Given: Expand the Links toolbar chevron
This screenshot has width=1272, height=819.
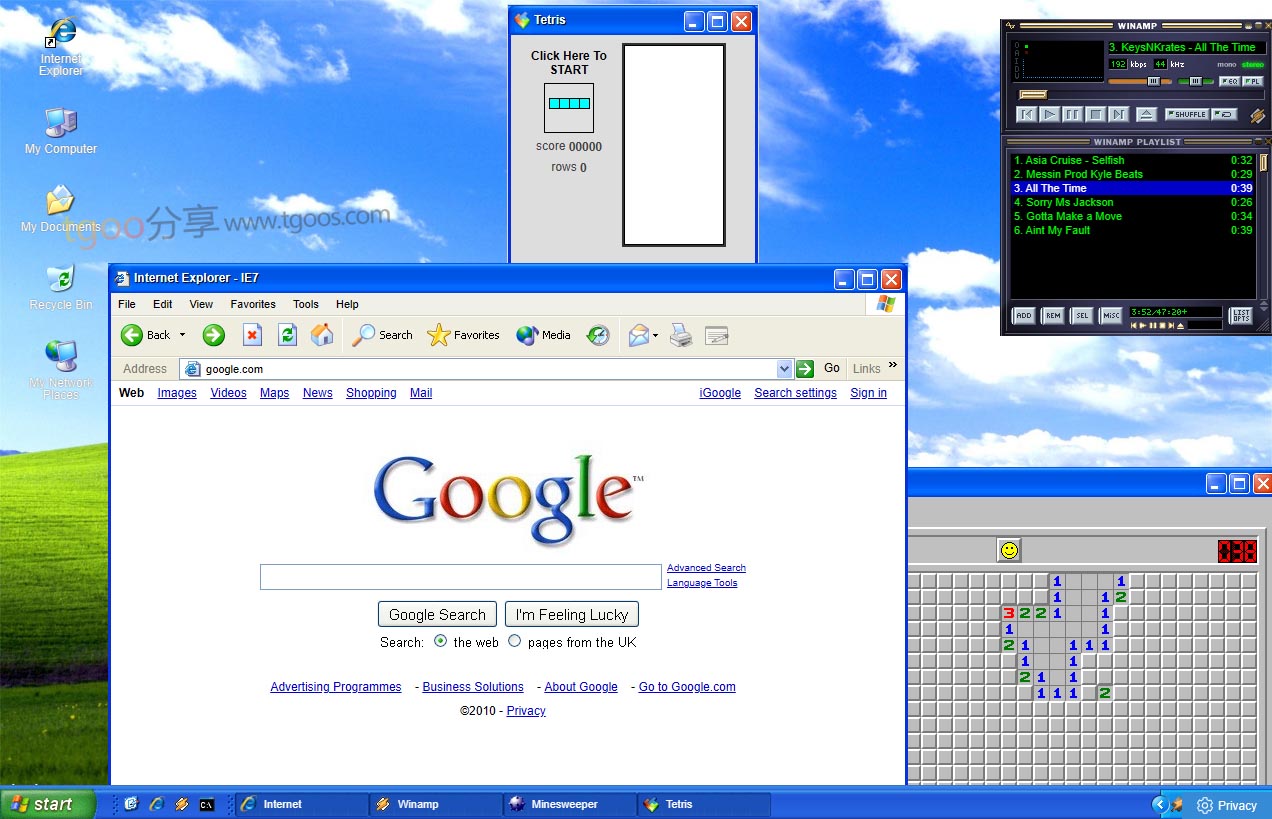Looking at the screenshot, I should 893,366.
